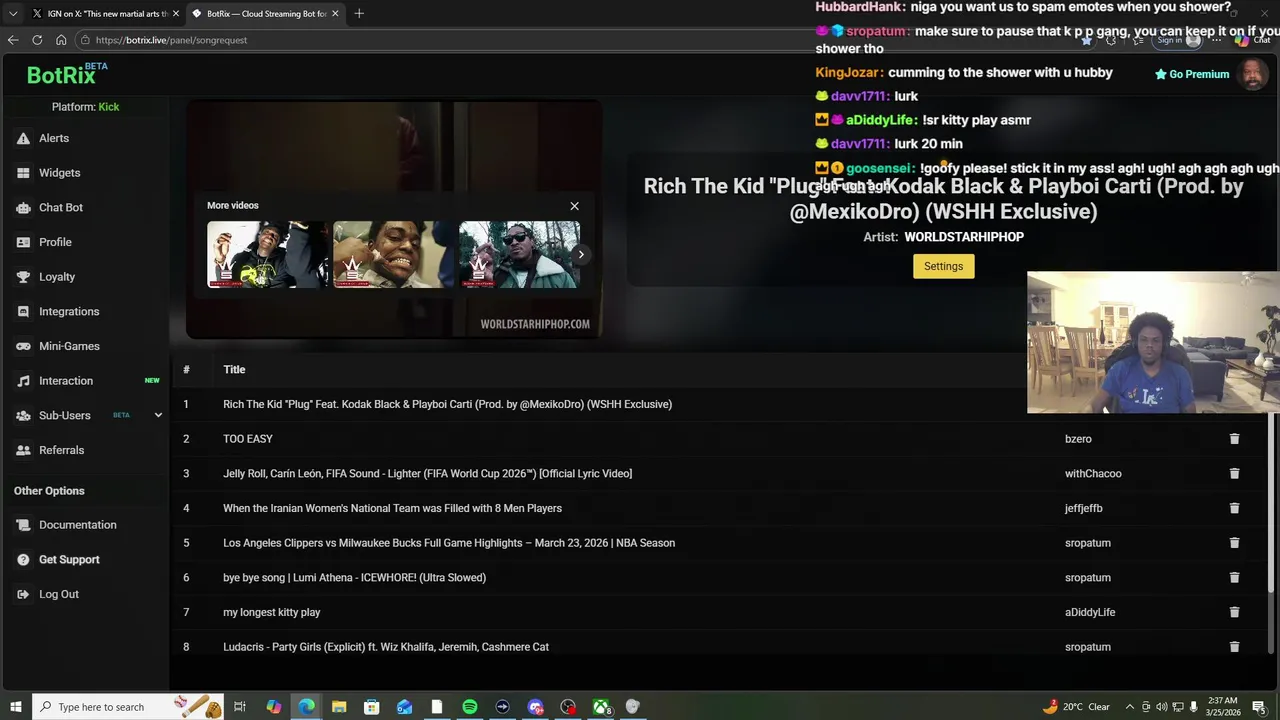Click the Mini-Games gamepad icon
This screenshot has width=1280, height=720.
[x=23, y=346]
